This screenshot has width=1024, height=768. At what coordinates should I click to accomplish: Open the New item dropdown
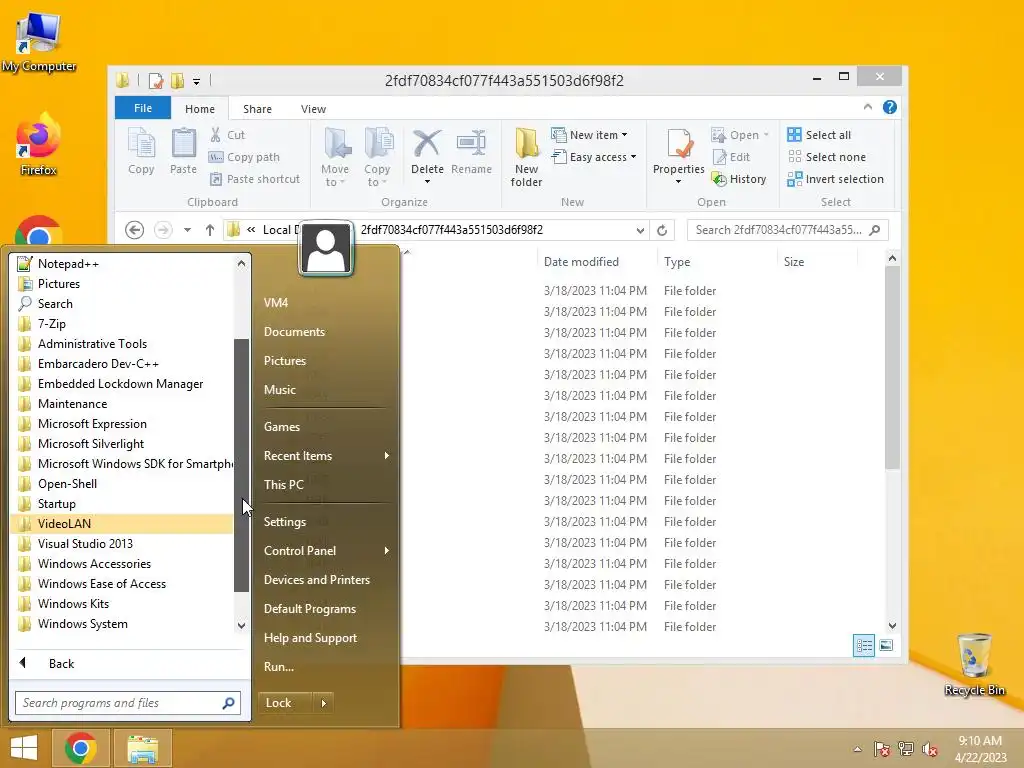[x=590, y=135]
